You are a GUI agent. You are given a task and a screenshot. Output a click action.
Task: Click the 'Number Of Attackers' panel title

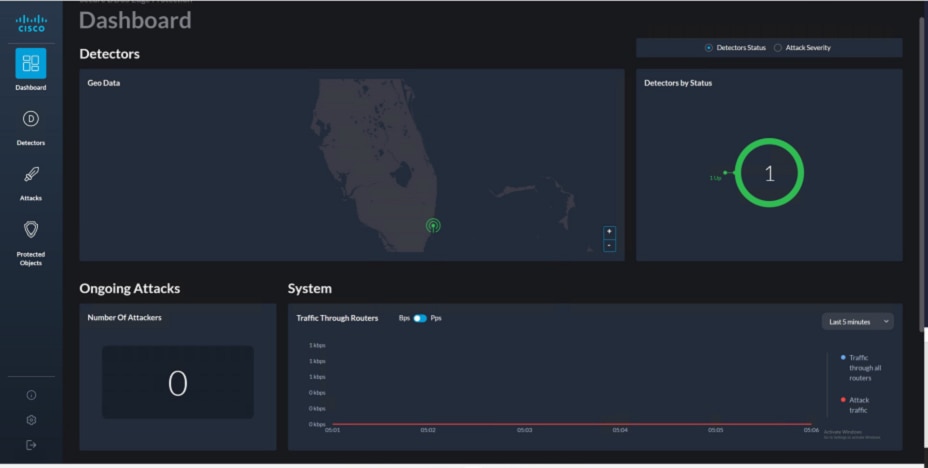coord(124,318)
